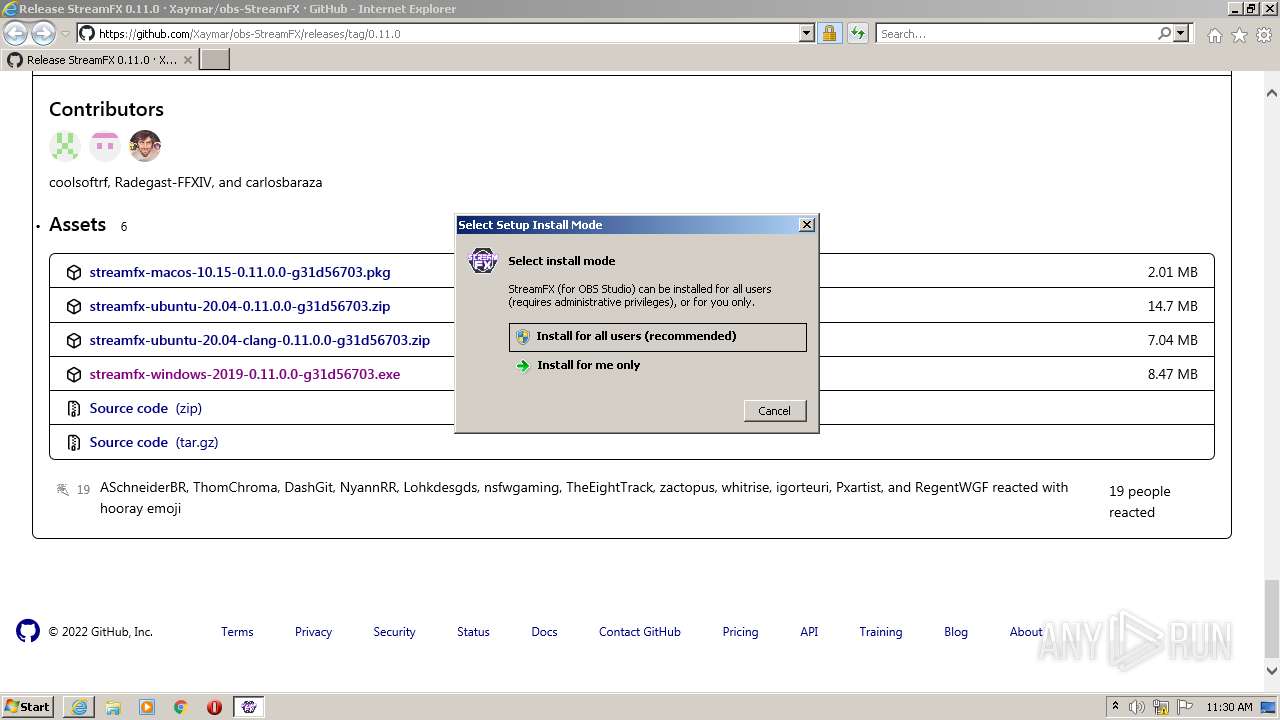Image resolution: width=1280 pixels, height=720 pixels.
Task: Open the address bar URL dropdown
Action: (807, 34)
